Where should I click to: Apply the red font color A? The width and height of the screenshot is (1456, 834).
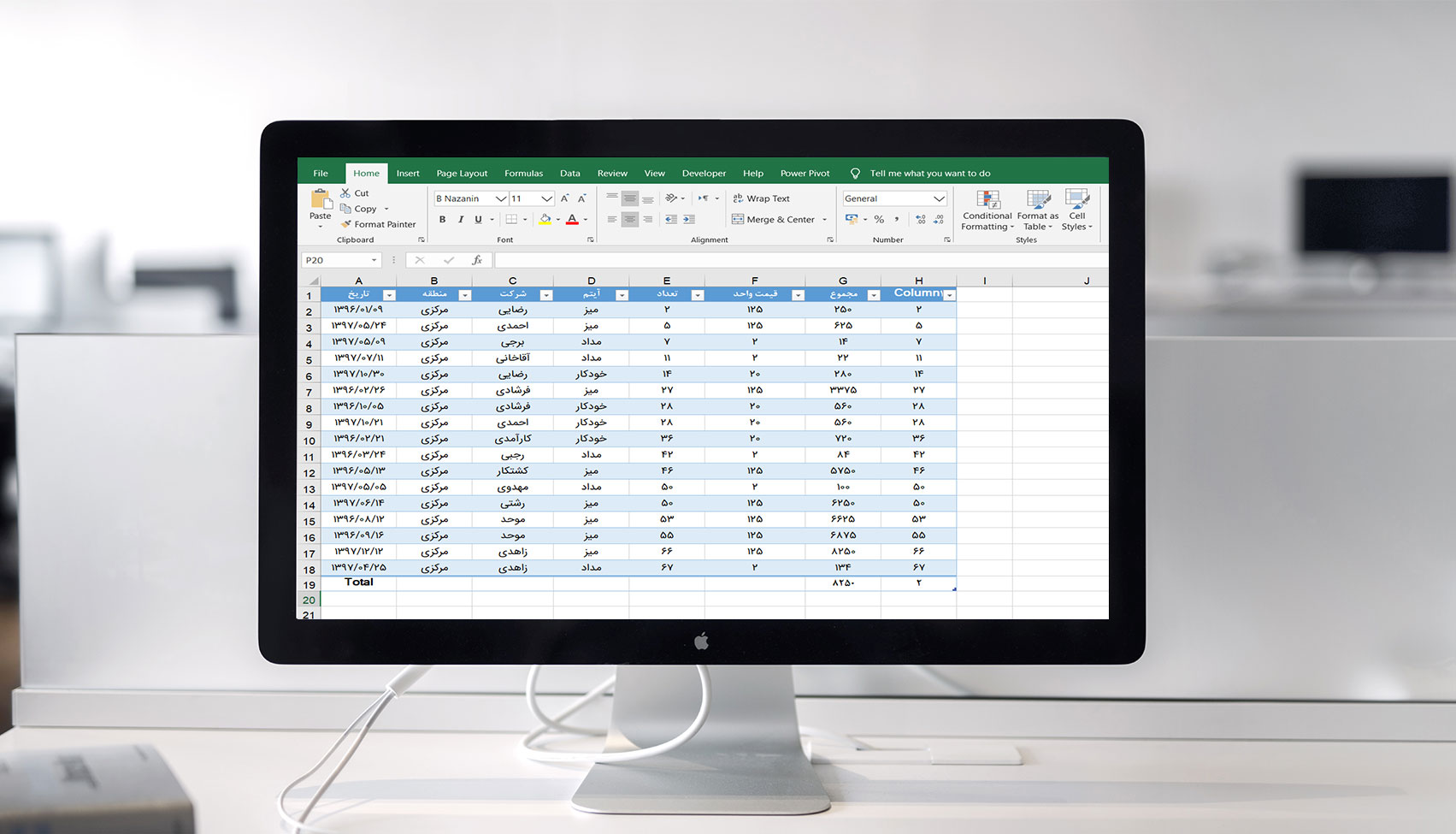(572, 220)
